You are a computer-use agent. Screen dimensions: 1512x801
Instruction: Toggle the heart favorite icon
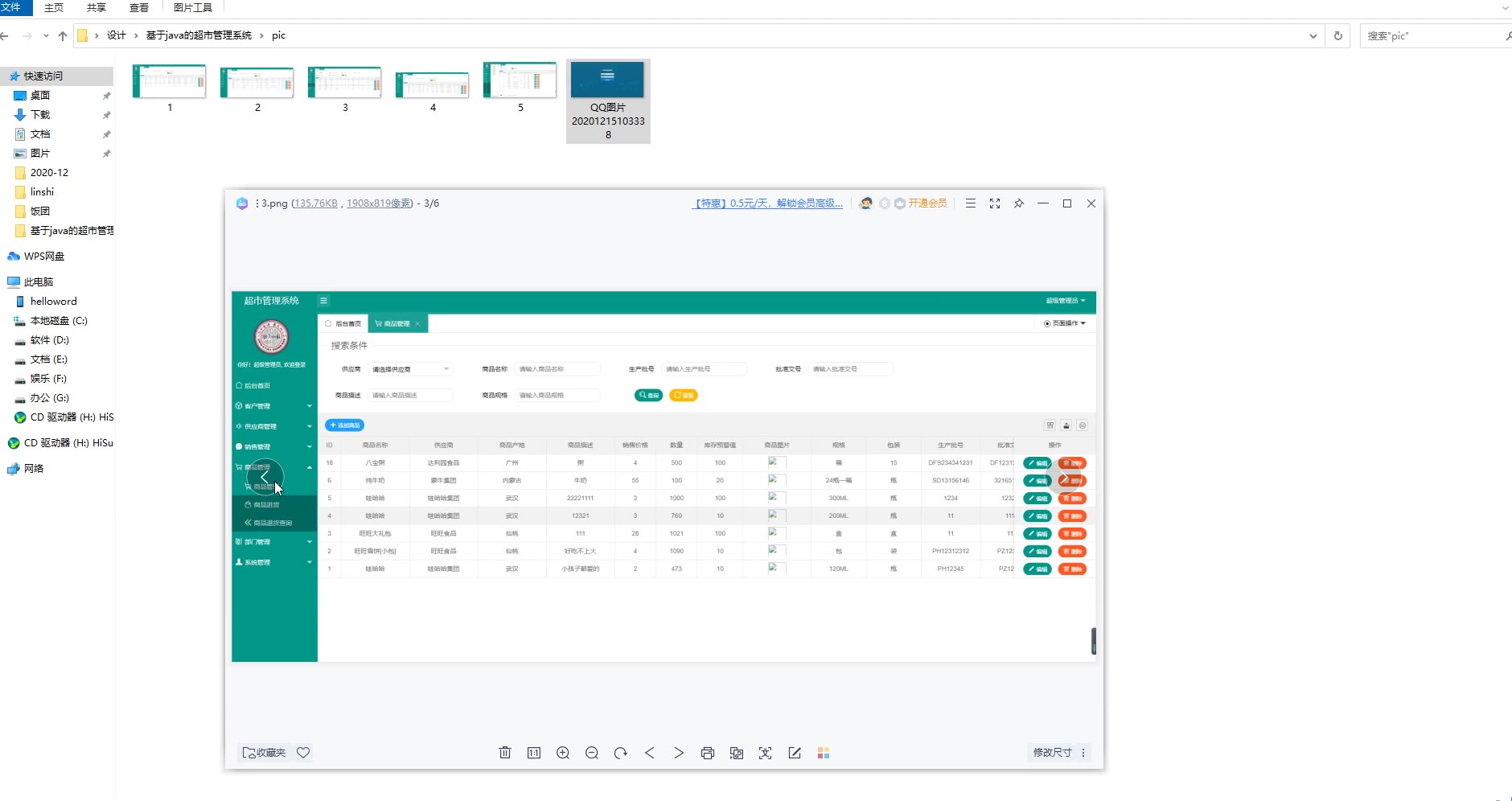pos(303,753)
